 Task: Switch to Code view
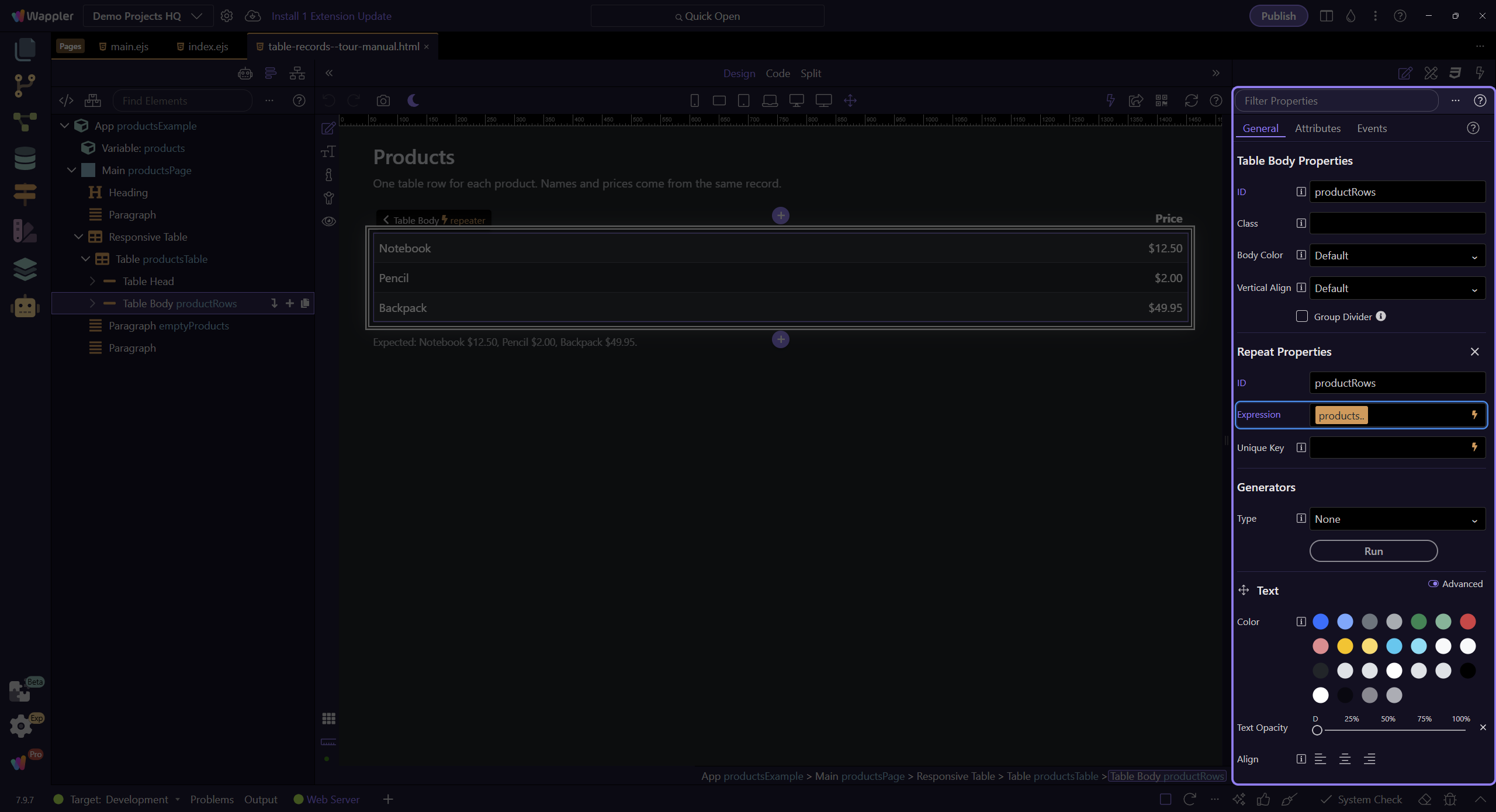pos(777,74)
